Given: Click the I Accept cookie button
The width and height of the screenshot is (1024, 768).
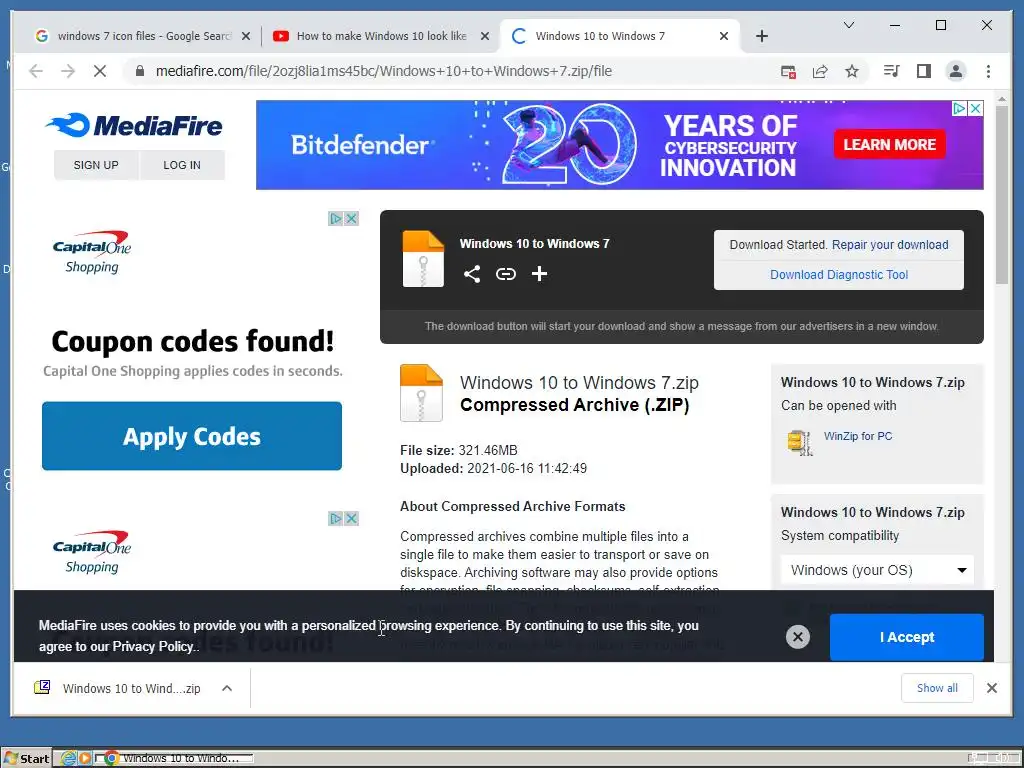Looking at the screenshot, I should (906, 637).
